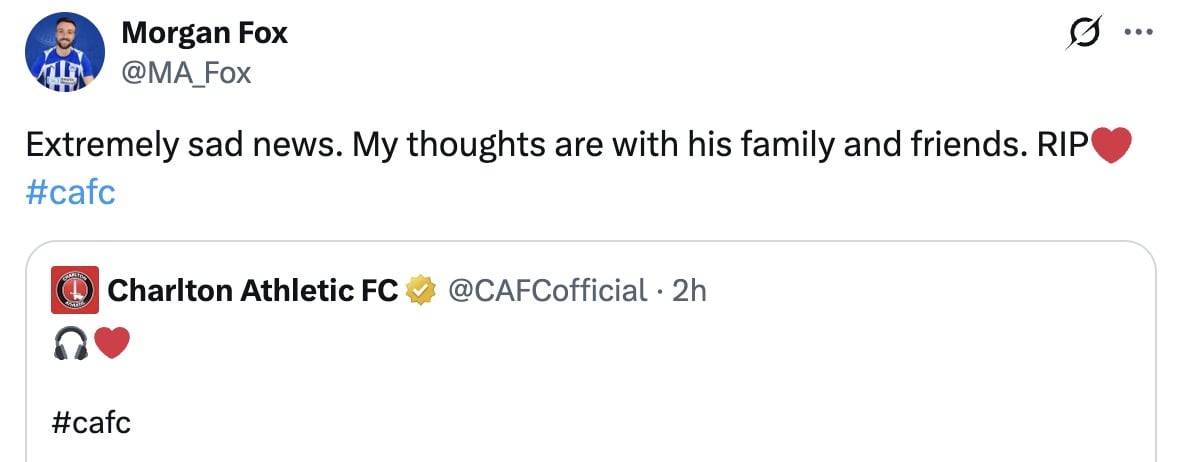Click the headphones emoji in quoted post
This screenshot has height=462, width=1184.
tap(70, 346)
